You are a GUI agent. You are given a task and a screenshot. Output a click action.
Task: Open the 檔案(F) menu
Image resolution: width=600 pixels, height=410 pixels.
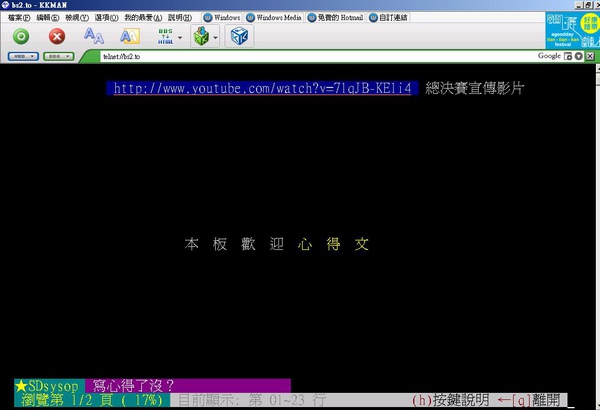click(19, 18)
